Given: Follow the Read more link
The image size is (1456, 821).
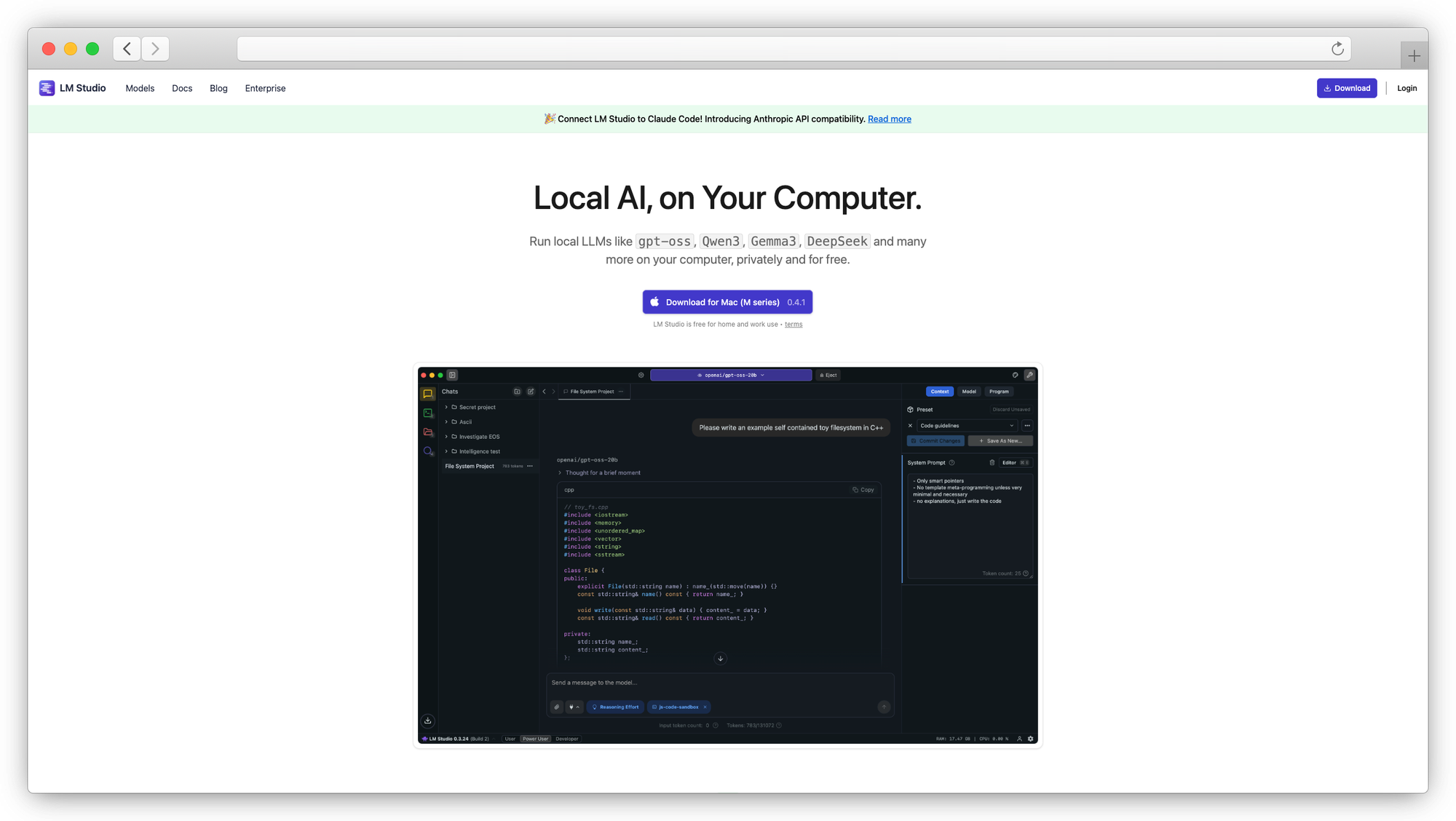Looking at the screenshot, I should (x=889, y=119).
